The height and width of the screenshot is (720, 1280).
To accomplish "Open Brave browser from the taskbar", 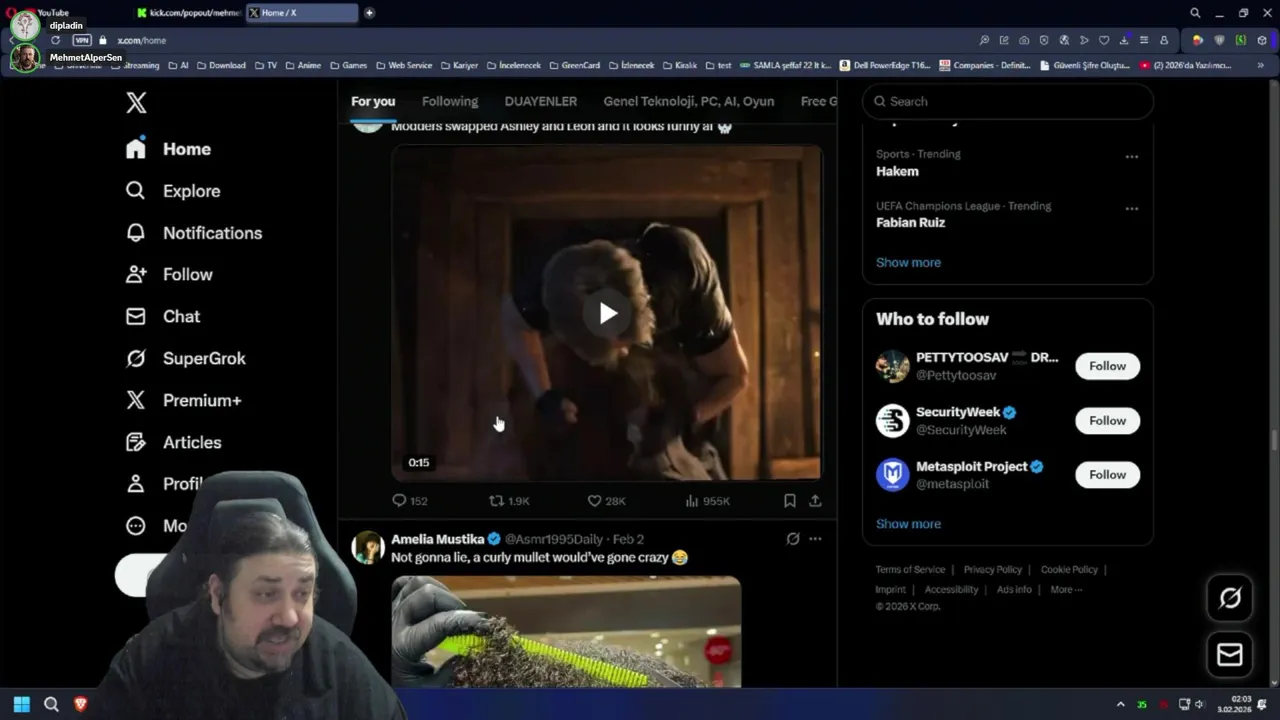I will tap(81, 704).
